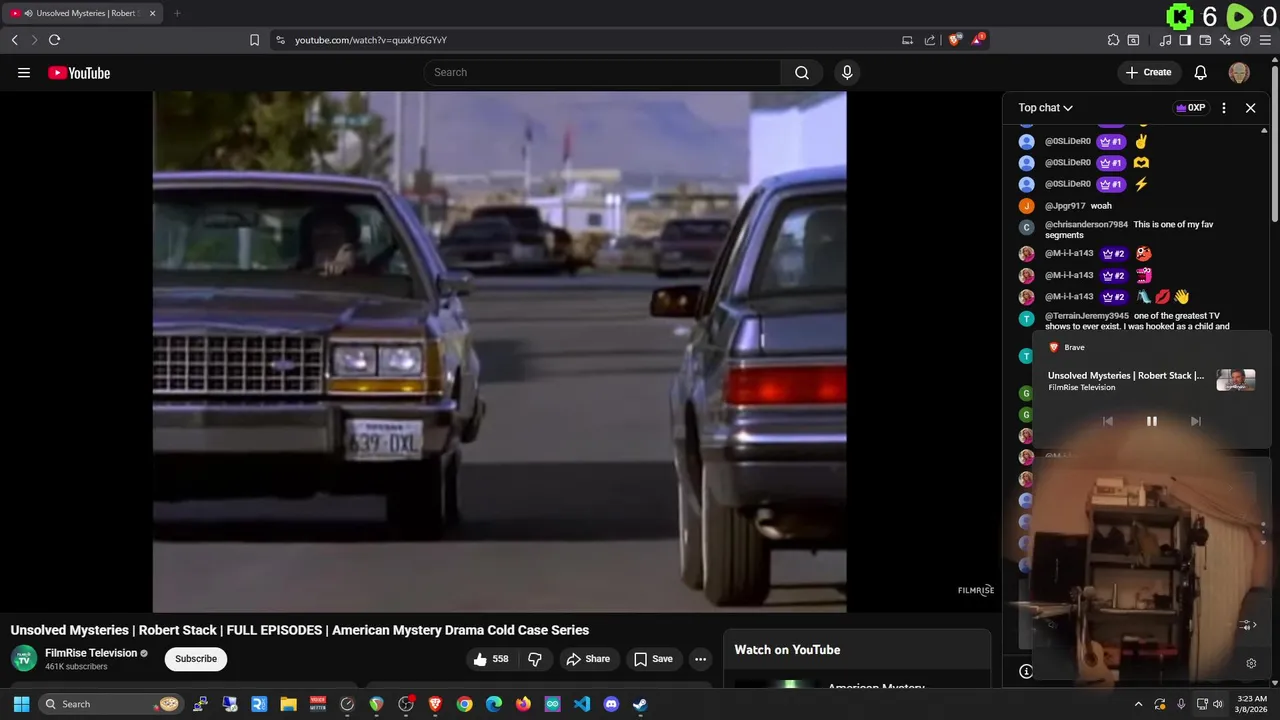Toggle the browser sidebar panel
Viewport: 1280px width, 720px height.
(x=1185, y=40)
